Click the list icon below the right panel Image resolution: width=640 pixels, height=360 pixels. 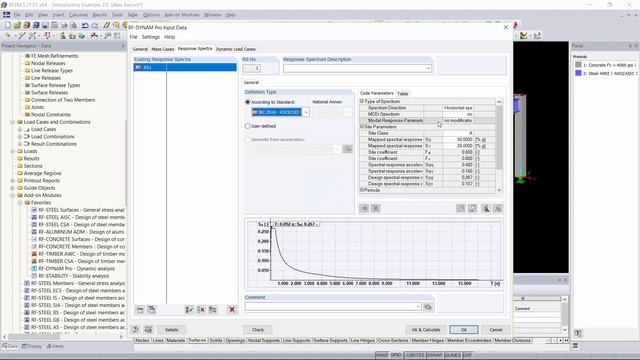point(576,346)
